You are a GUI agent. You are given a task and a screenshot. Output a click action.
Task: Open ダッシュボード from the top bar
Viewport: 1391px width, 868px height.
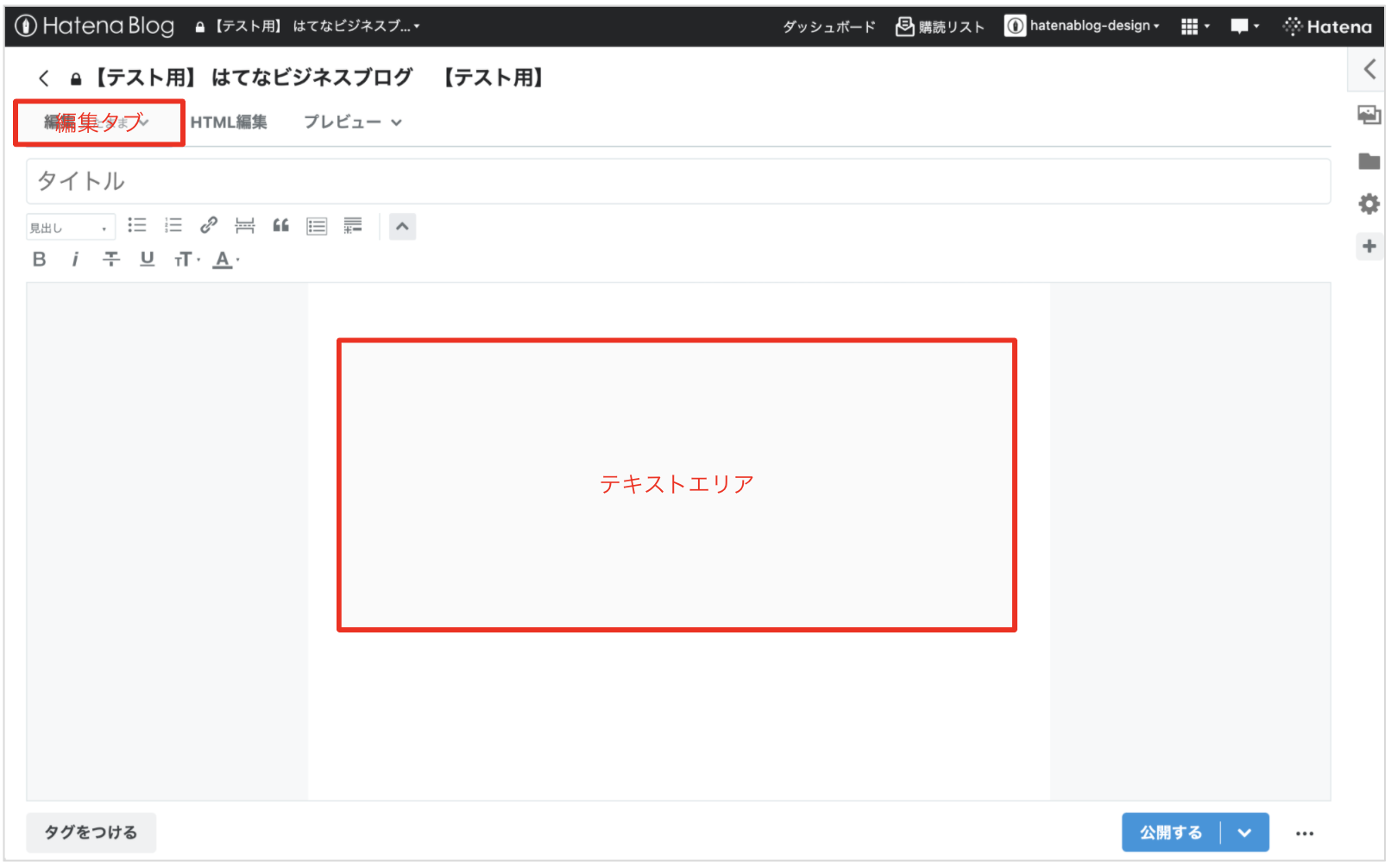click(828, 27)
